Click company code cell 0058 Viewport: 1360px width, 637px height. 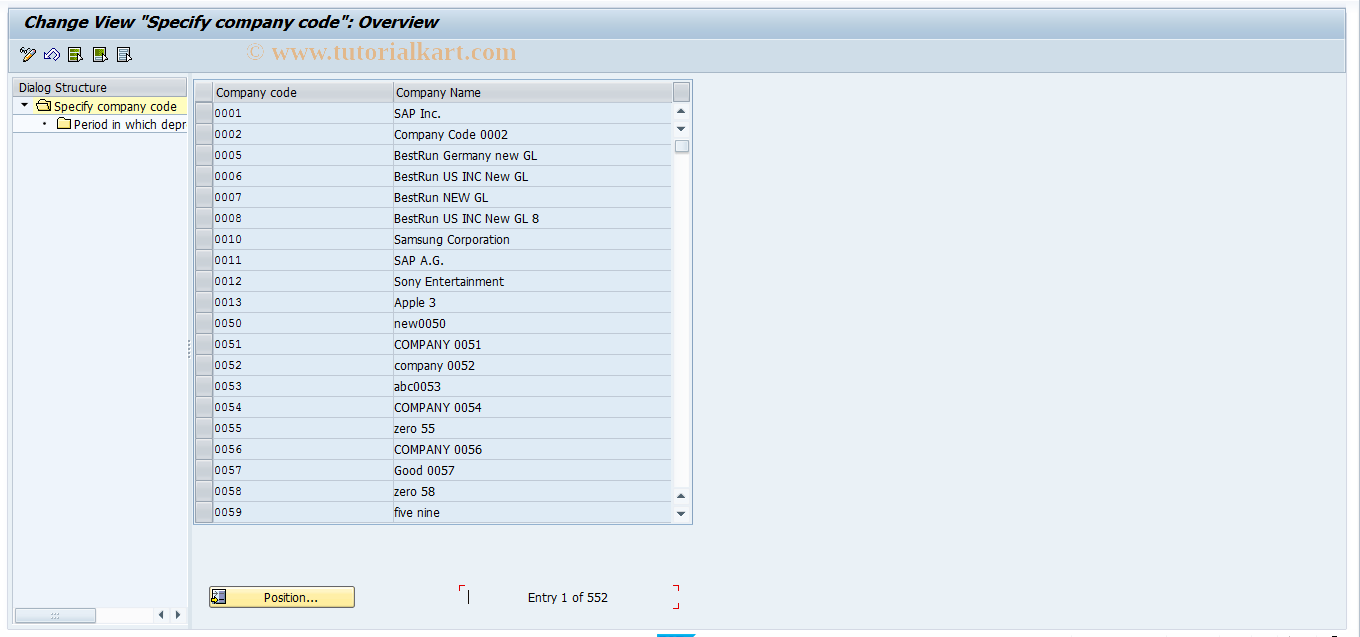(303, 491)
